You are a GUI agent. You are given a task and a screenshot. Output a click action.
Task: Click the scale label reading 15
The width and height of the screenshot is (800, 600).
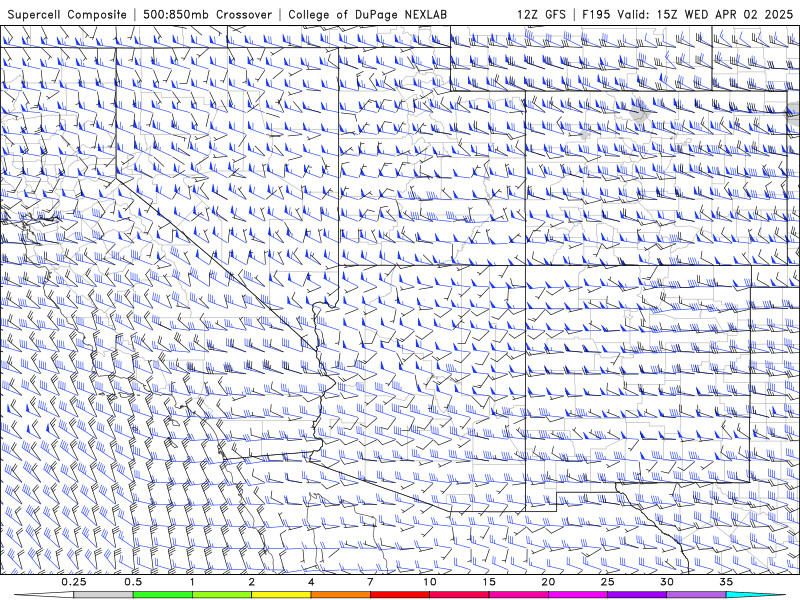coord(489,582)
